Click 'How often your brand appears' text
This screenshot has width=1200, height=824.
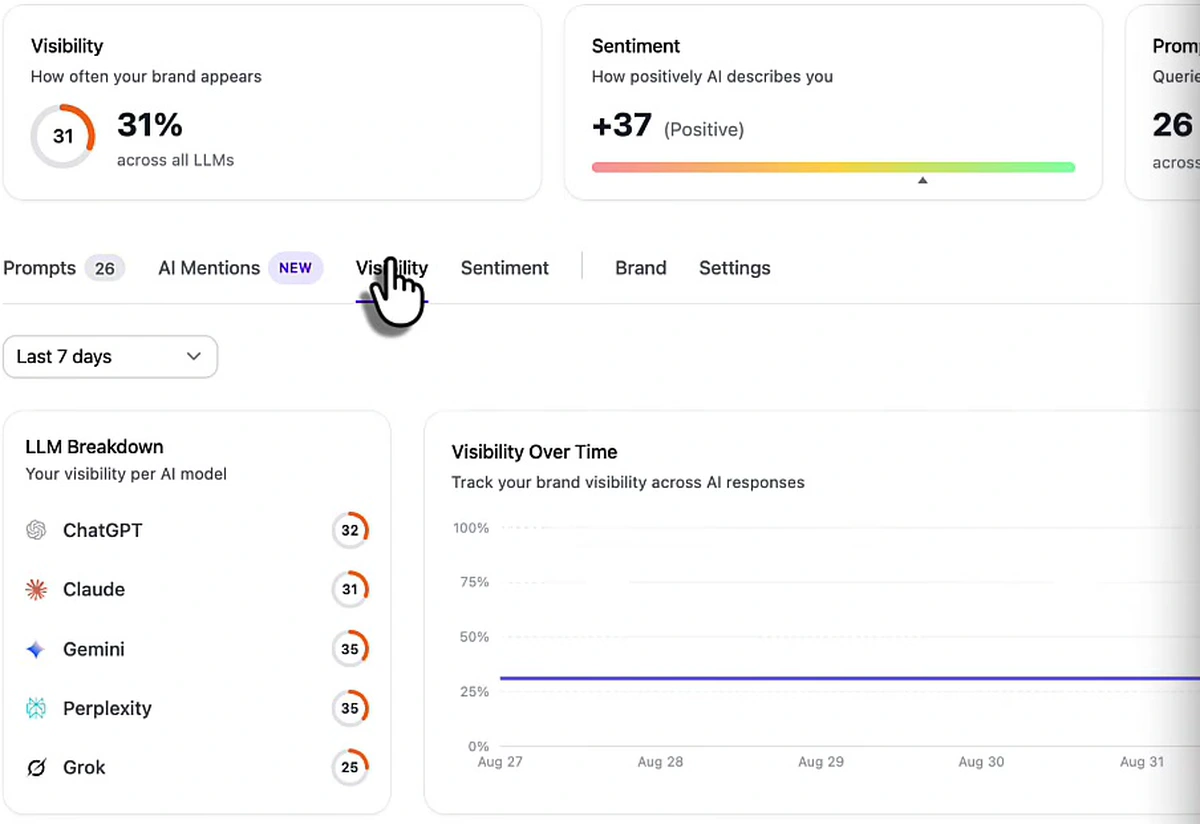146,77
